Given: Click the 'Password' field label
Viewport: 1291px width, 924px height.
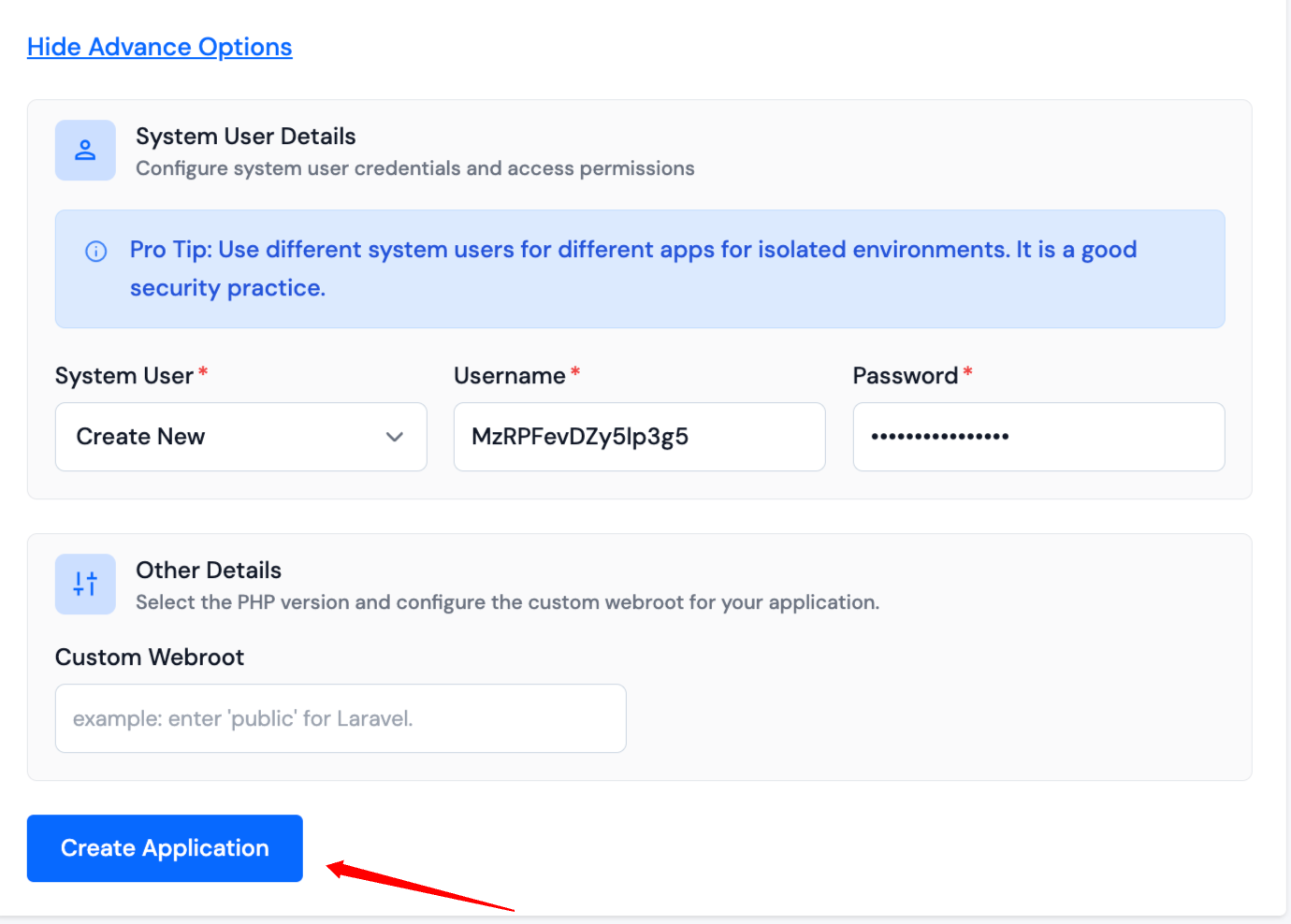Looking at the screenshot, I should (x=905, y=376).
